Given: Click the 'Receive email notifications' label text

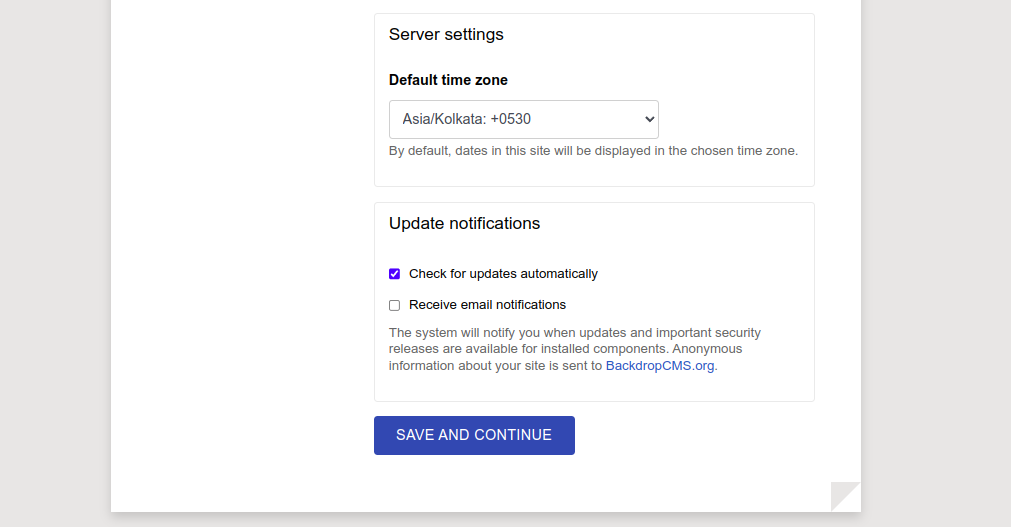Looking at the screenshot, I should point(487,305).
